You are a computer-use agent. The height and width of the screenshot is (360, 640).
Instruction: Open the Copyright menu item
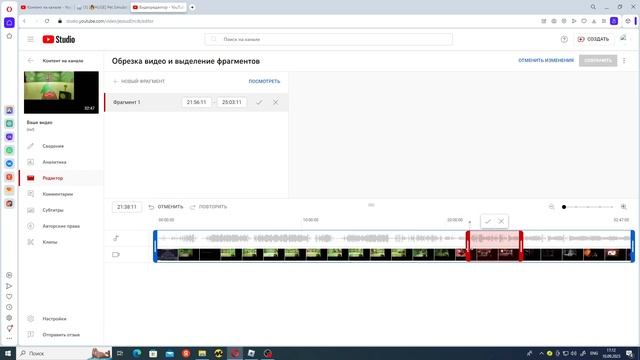tap(61, 226)
